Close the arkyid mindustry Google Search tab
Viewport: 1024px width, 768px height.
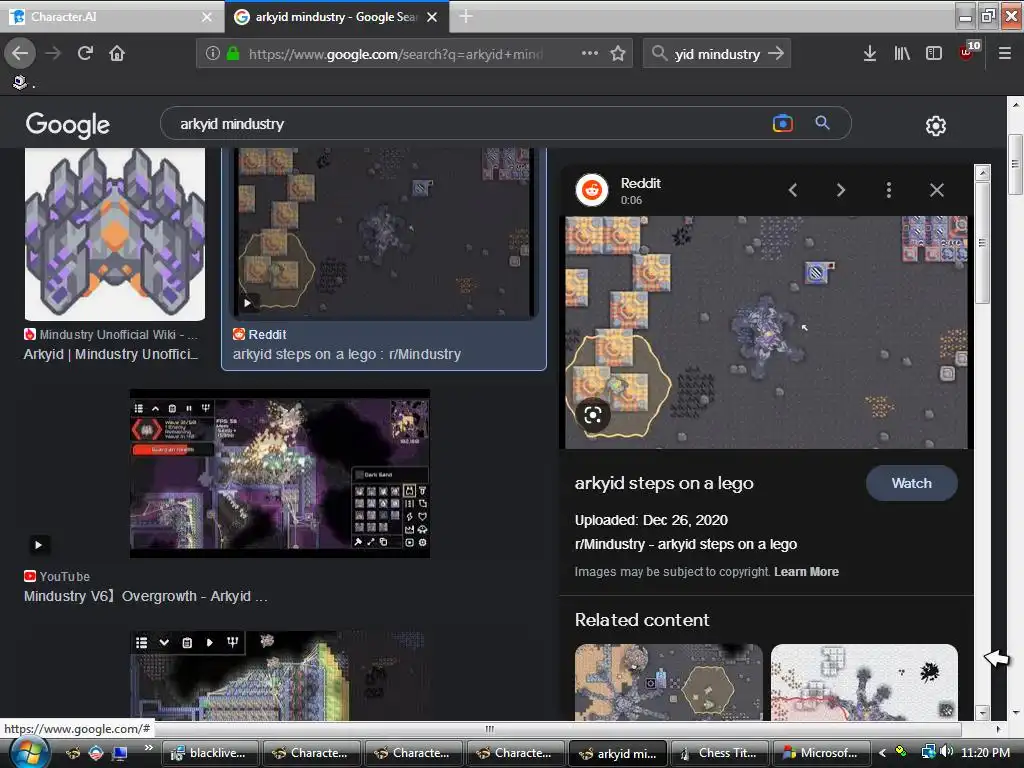432,17
